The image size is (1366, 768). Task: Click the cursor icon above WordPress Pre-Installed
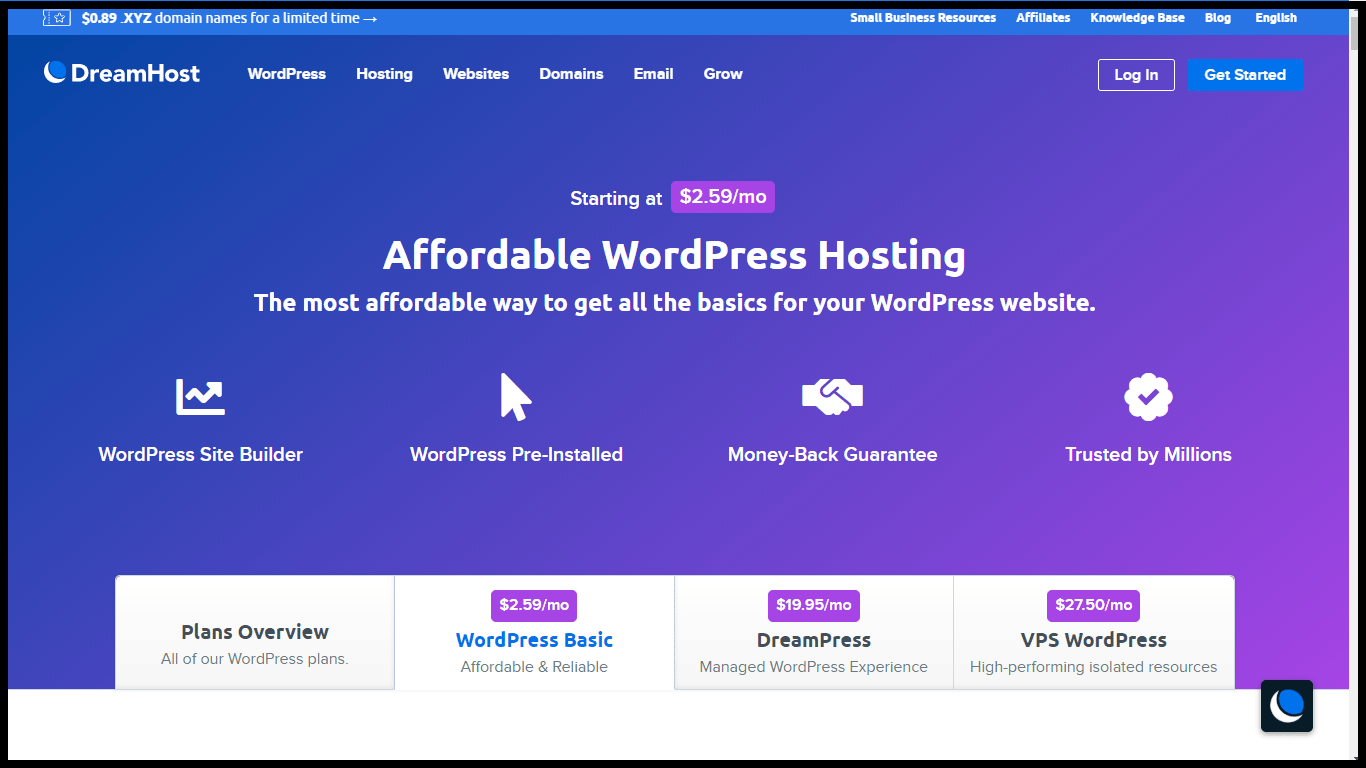tap(516, 397)
